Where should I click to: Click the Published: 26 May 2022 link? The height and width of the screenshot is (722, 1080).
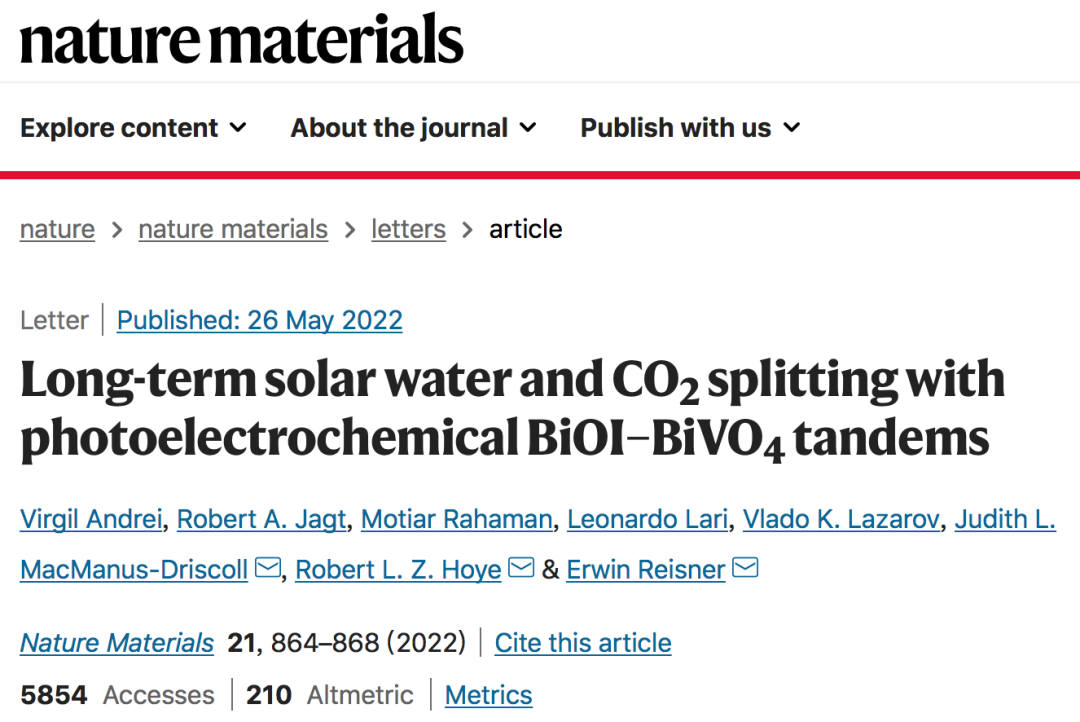260,320
